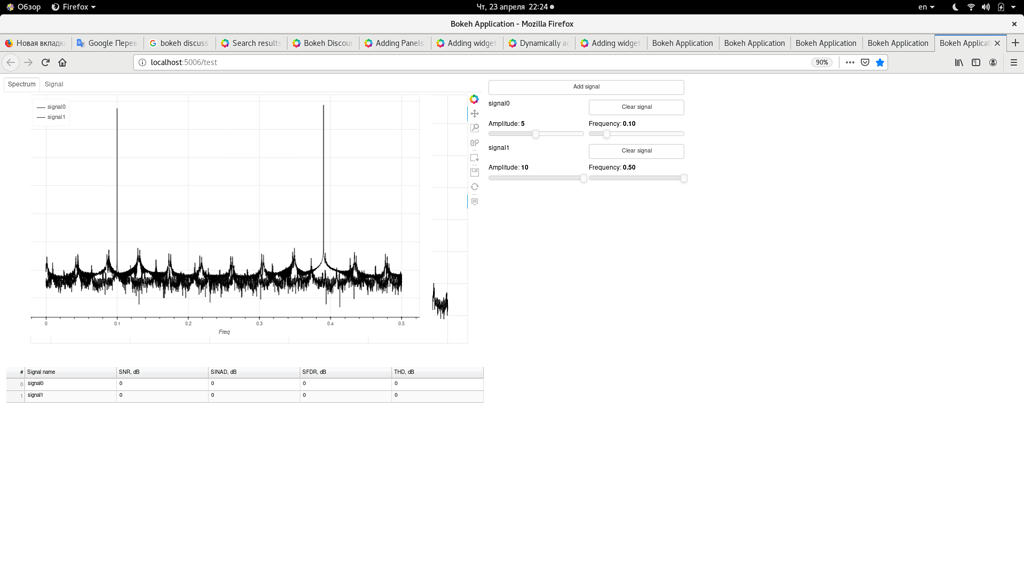Switch to the Signal tab
The height and width of the screenshot is (576, 1024).
click(x=53, y=84)
